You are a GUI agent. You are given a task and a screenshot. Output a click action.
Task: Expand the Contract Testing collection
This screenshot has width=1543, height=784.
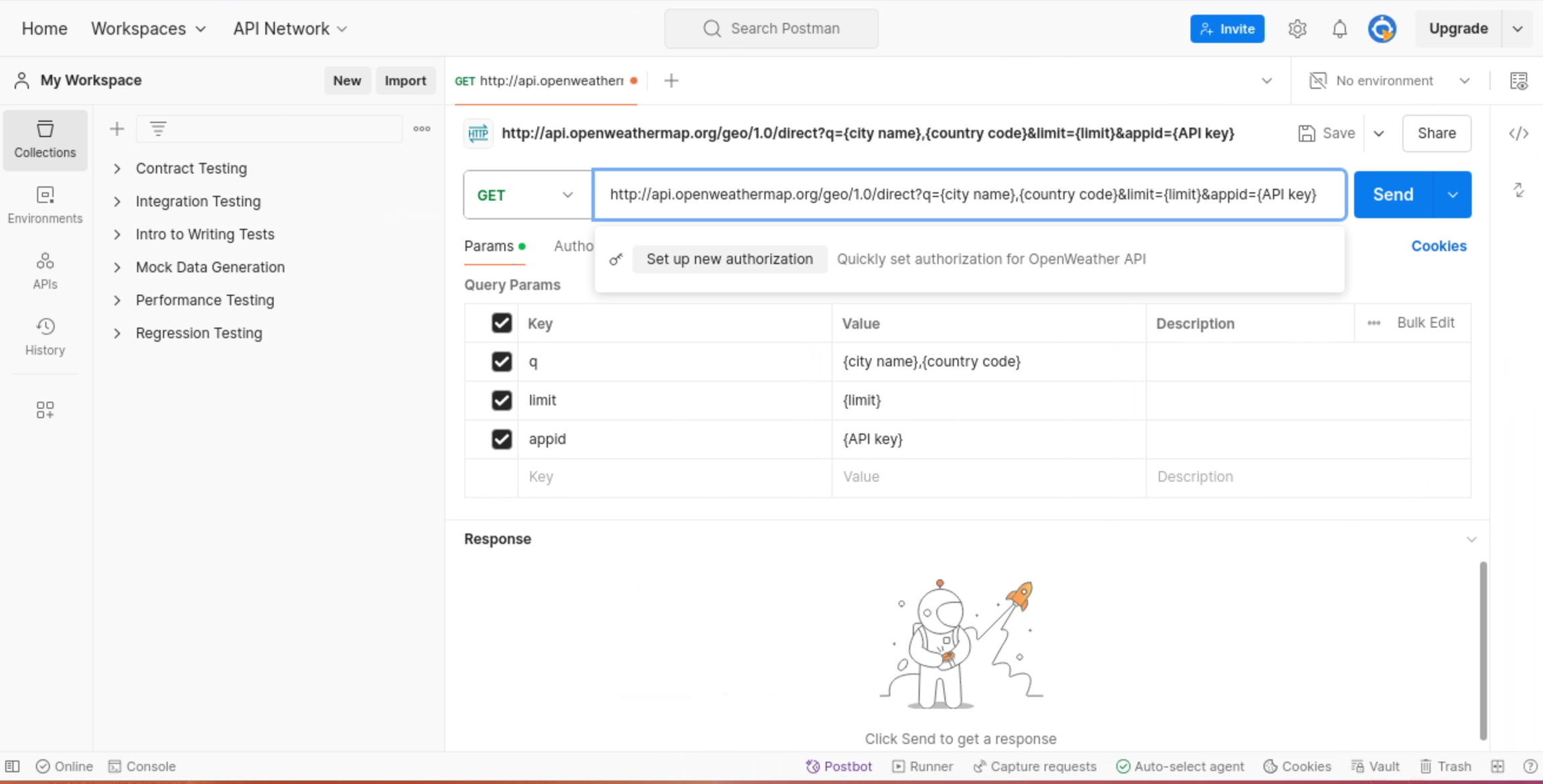[117, 169]
